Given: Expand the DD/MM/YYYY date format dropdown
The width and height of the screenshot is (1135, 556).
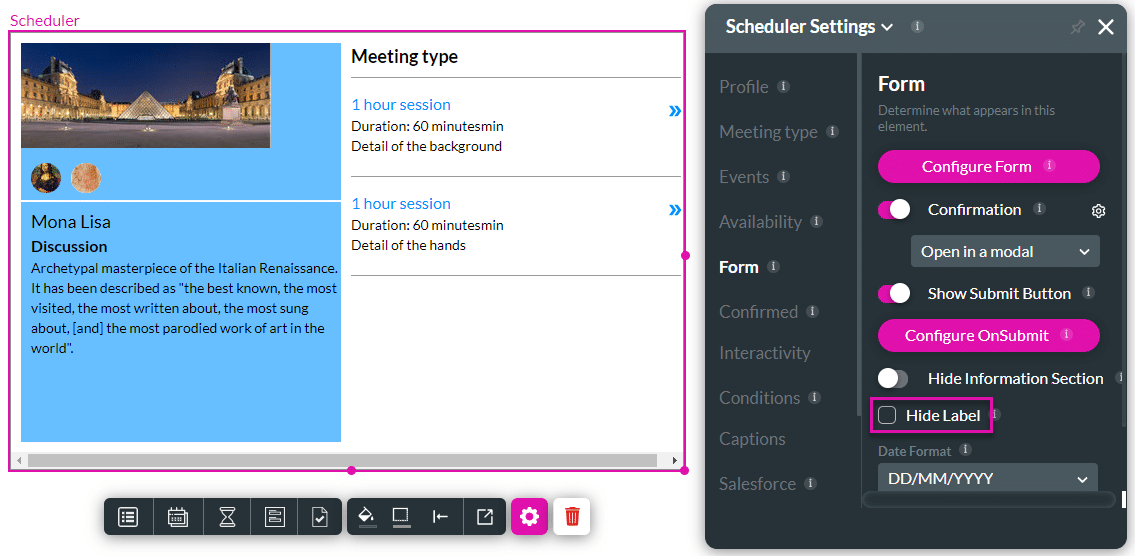Looking at the screenshot, I should point(987,479).
